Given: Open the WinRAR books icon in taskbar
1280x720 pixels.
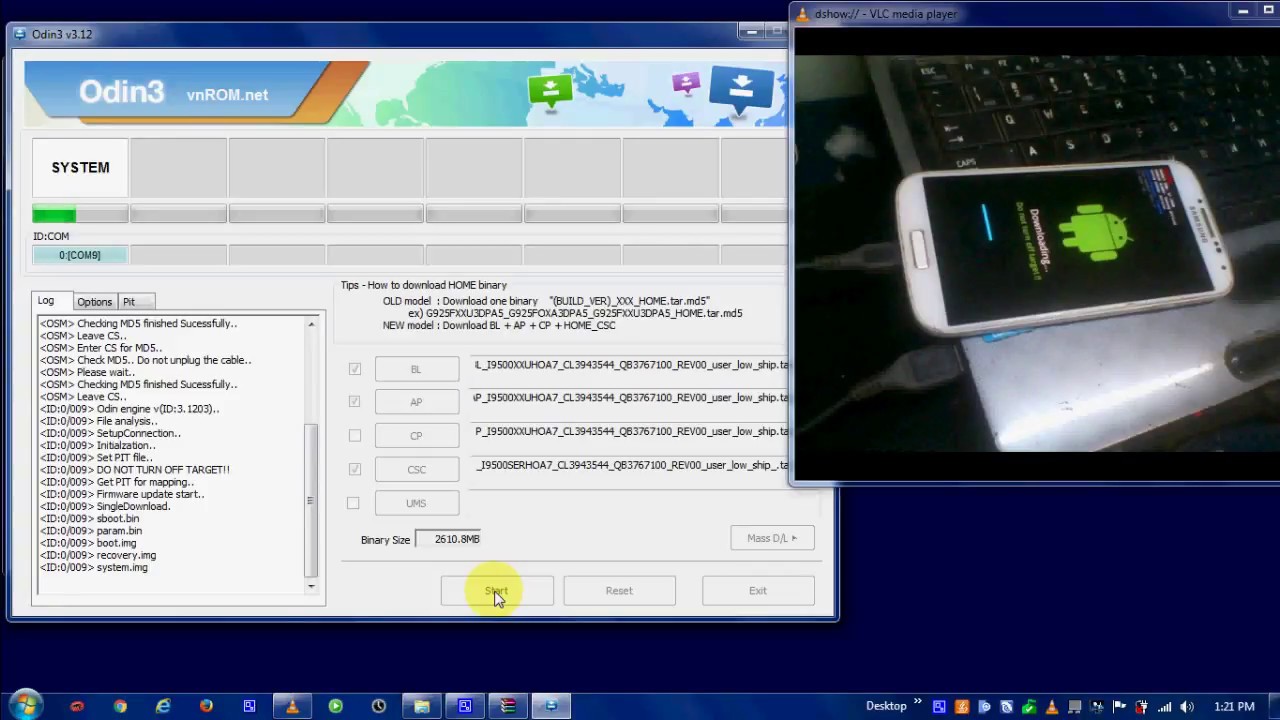Looking at the screenshot, I should [x=508, y=706].
